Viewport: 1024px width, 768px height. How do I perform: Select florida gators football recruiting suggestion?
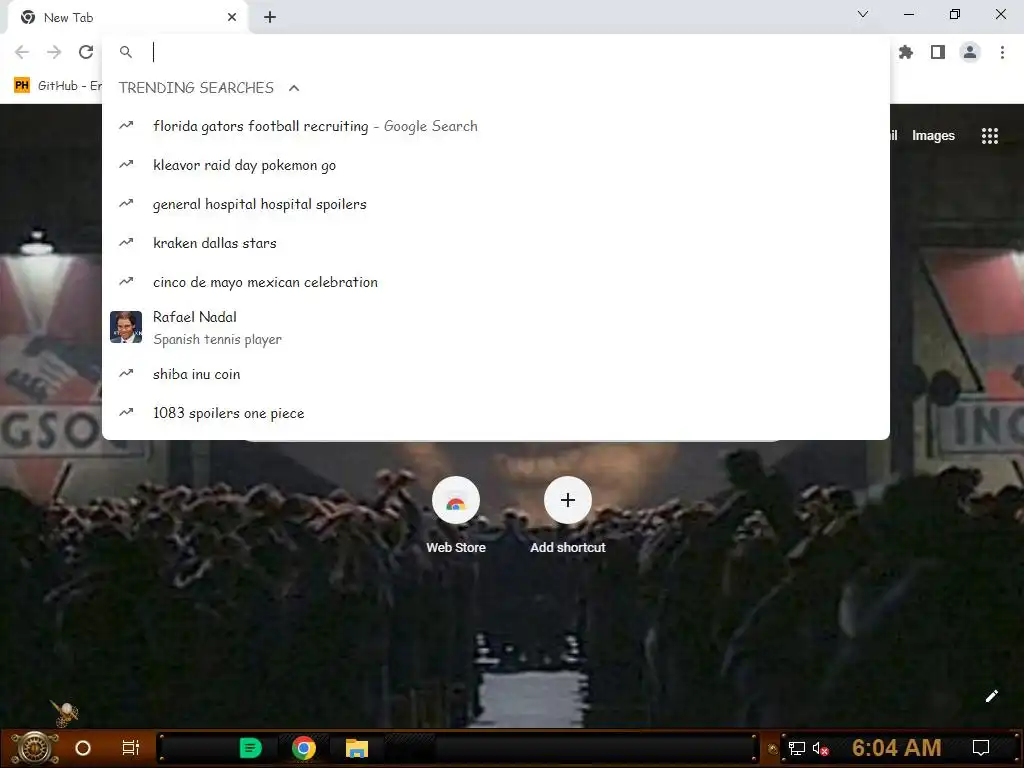tap(496, 126)
